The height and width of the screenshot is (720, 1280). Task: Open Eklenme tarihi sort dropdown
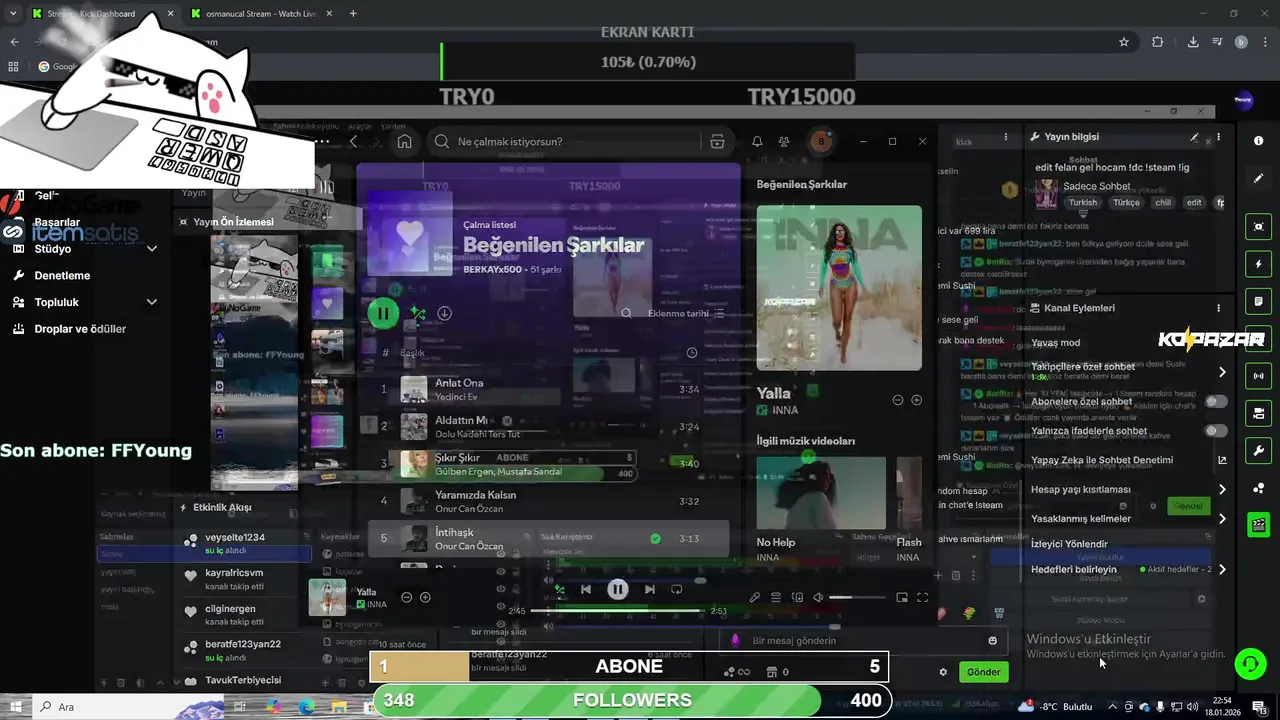click(x=686, y=313)
